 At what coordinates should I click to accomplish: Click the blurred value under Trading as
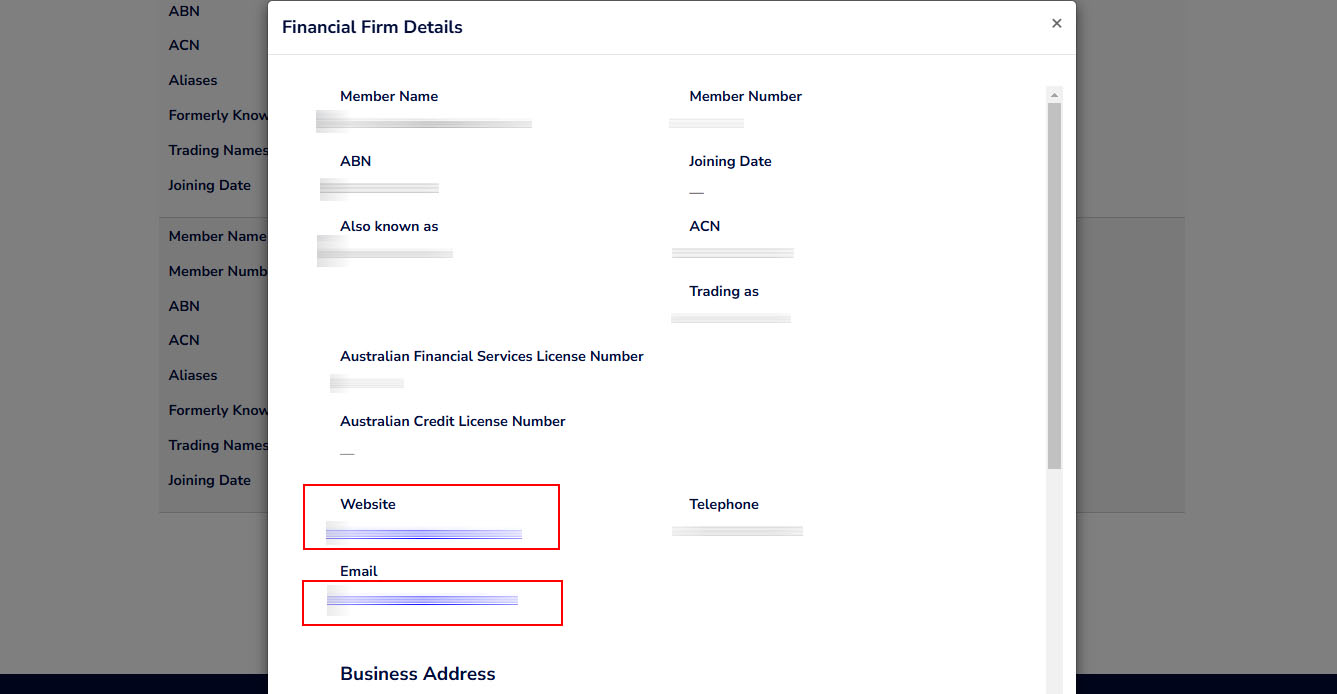tap(731, 318)
